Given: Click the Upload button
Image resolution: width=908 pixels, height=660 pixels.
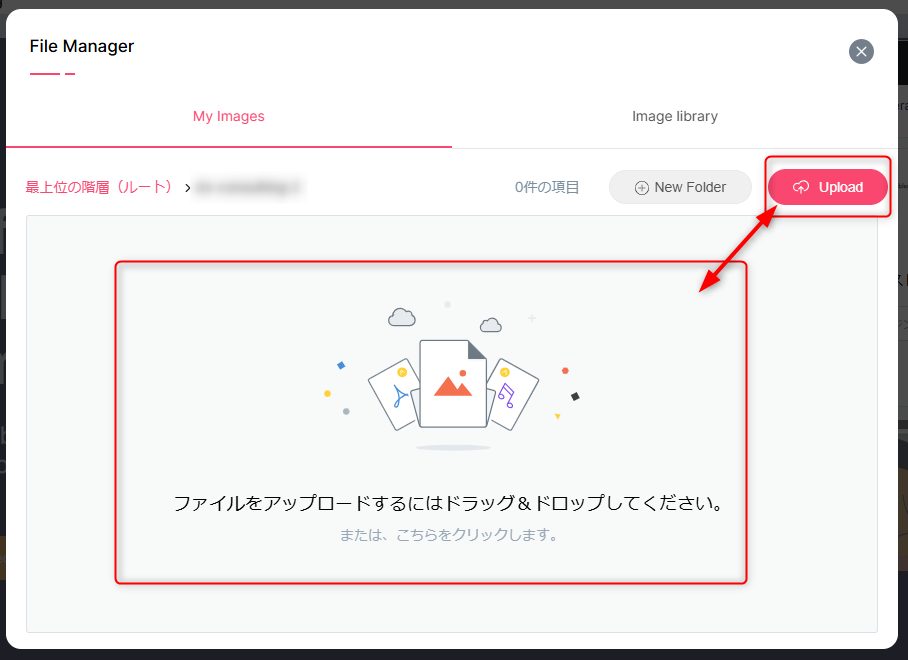Looking at the screenshot, I should pyautogui.click(x=827, y=187).
